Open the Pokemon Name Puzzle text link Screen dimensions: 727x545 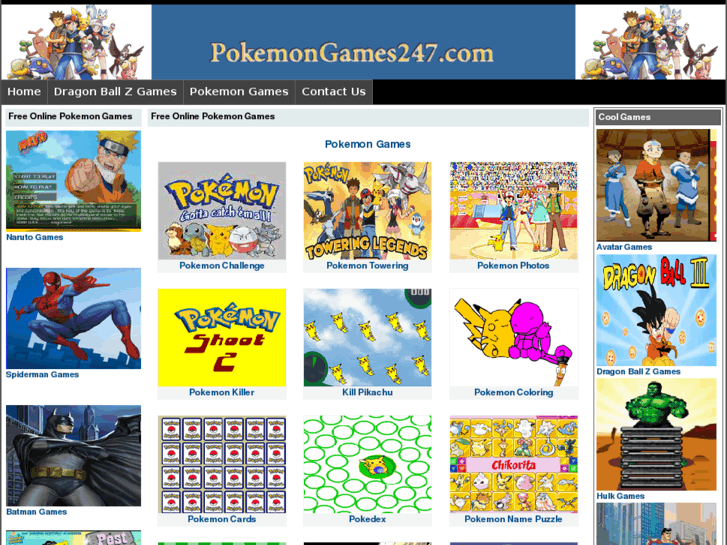pyautogui.click(x=514, y=519)
